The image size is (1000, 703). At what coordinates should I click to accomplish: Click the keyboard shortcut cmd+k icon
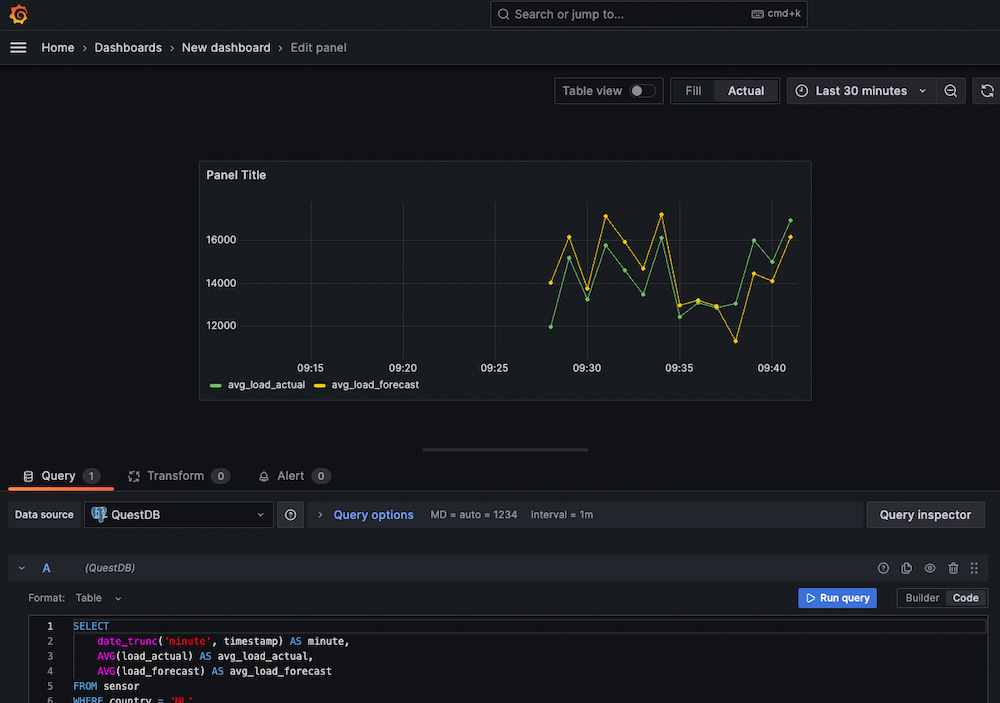click(757, 14)
